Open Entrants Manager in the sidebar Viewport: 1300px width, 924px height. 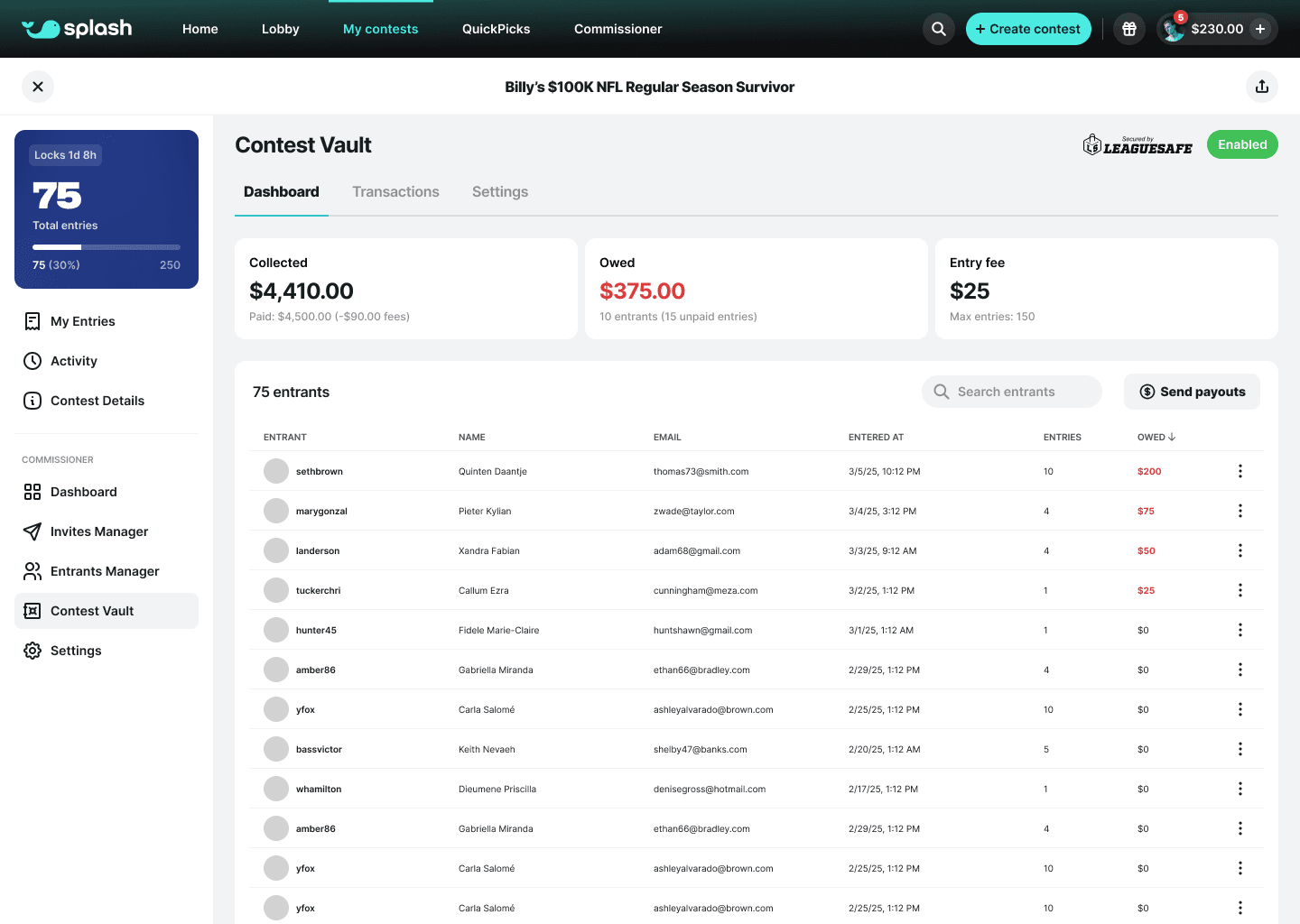pyautogui.click(x=107, y=571)
